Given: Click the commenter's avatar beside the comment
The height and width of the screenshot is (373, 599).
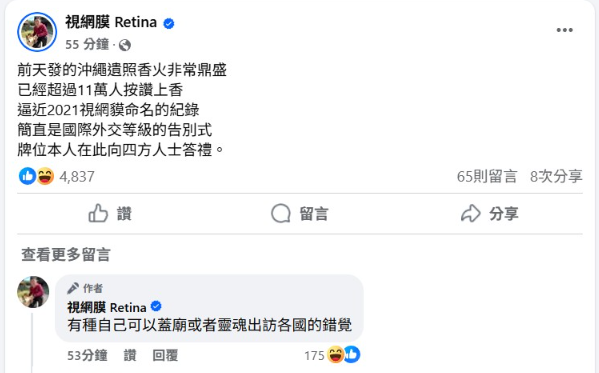Looking at the screenshot, I should 33,292.
